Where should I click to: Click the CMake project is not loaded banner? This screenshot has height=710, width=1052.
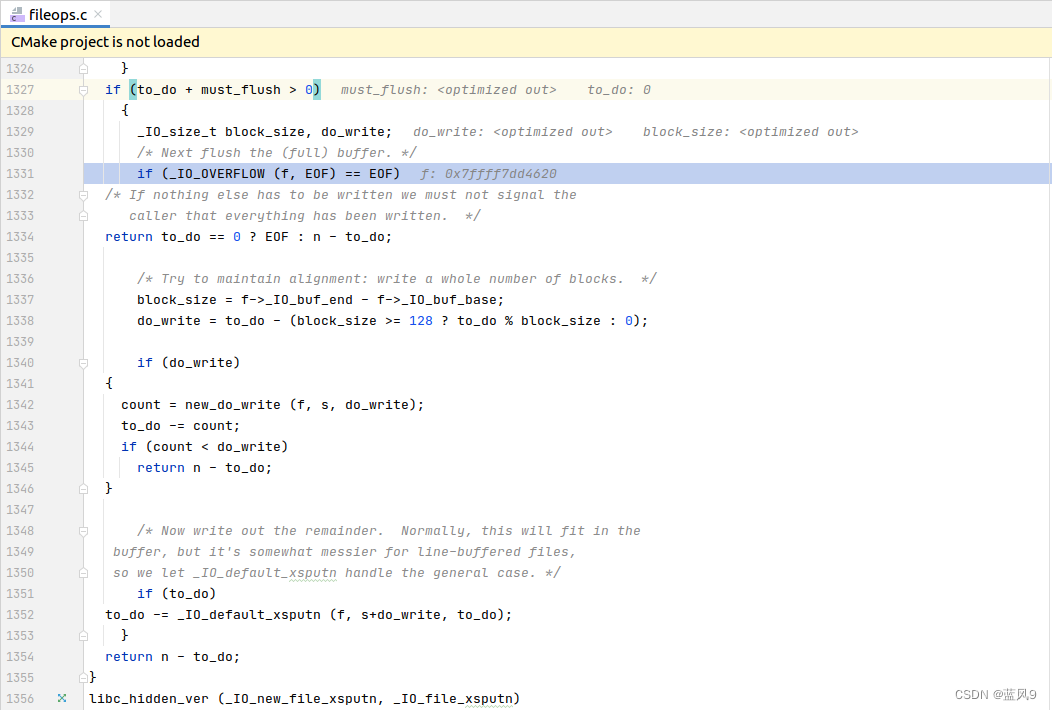point(104,41)
